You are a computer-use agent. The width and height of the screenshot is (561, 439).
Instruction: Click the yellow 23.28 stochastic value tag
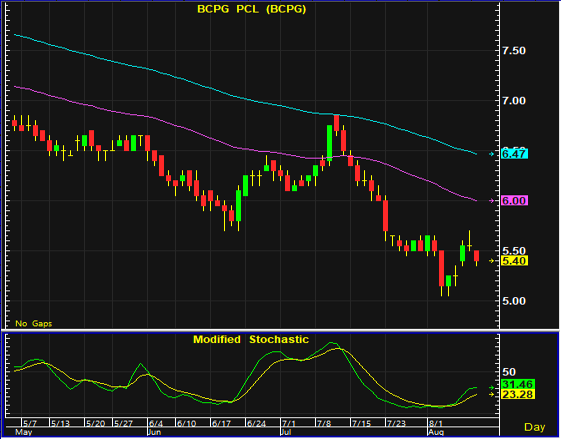[x=518, y=394]
